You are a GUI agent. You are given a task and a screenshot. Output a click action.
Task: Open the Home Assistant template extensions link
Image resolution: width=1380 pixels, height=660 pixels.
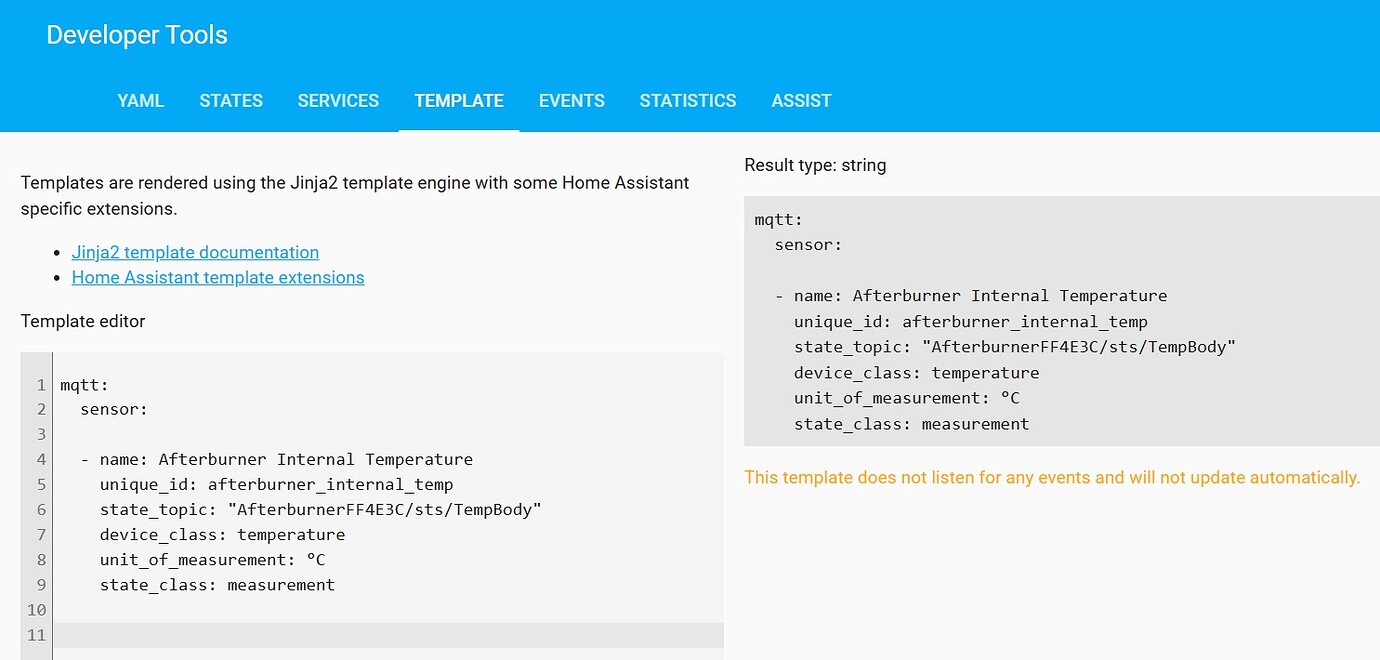click(218, 277)
